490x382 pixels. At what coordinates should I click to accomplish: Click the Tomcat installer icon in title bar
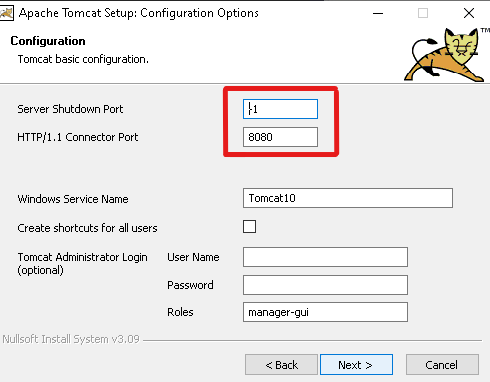point(6,13)
